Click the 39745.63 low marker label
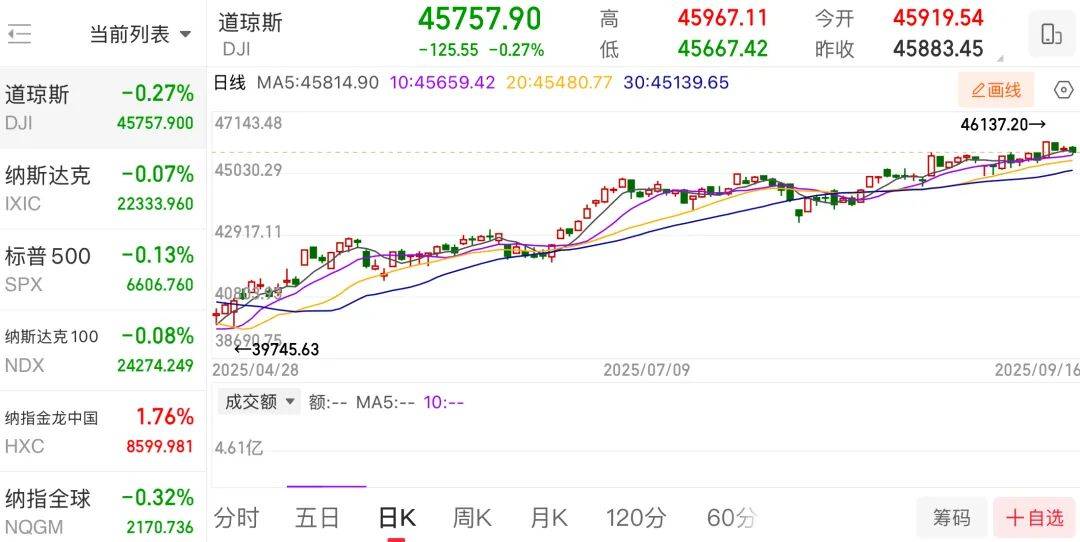 click(x=276, y=349)
